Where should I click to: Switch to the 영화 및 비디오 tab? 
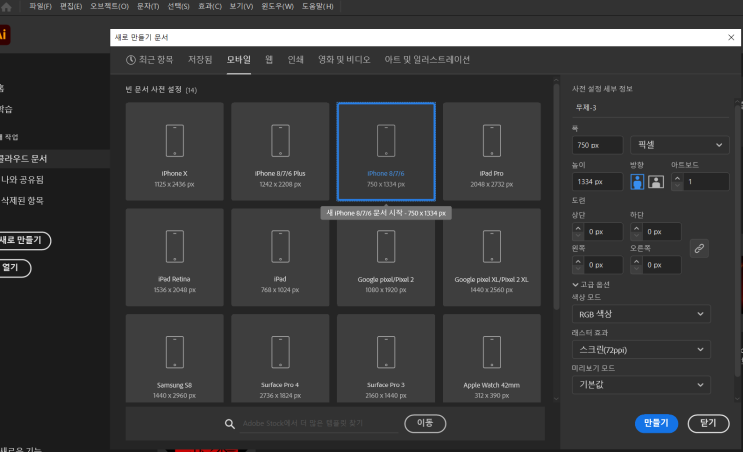tap(344, 60)
